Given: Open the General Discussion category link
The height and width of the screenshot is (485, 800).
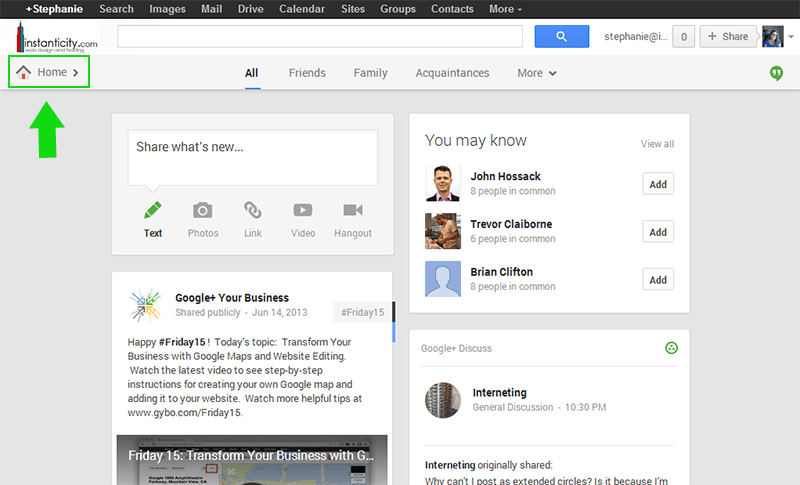Looking at the screenshot, I should (513, 407).
